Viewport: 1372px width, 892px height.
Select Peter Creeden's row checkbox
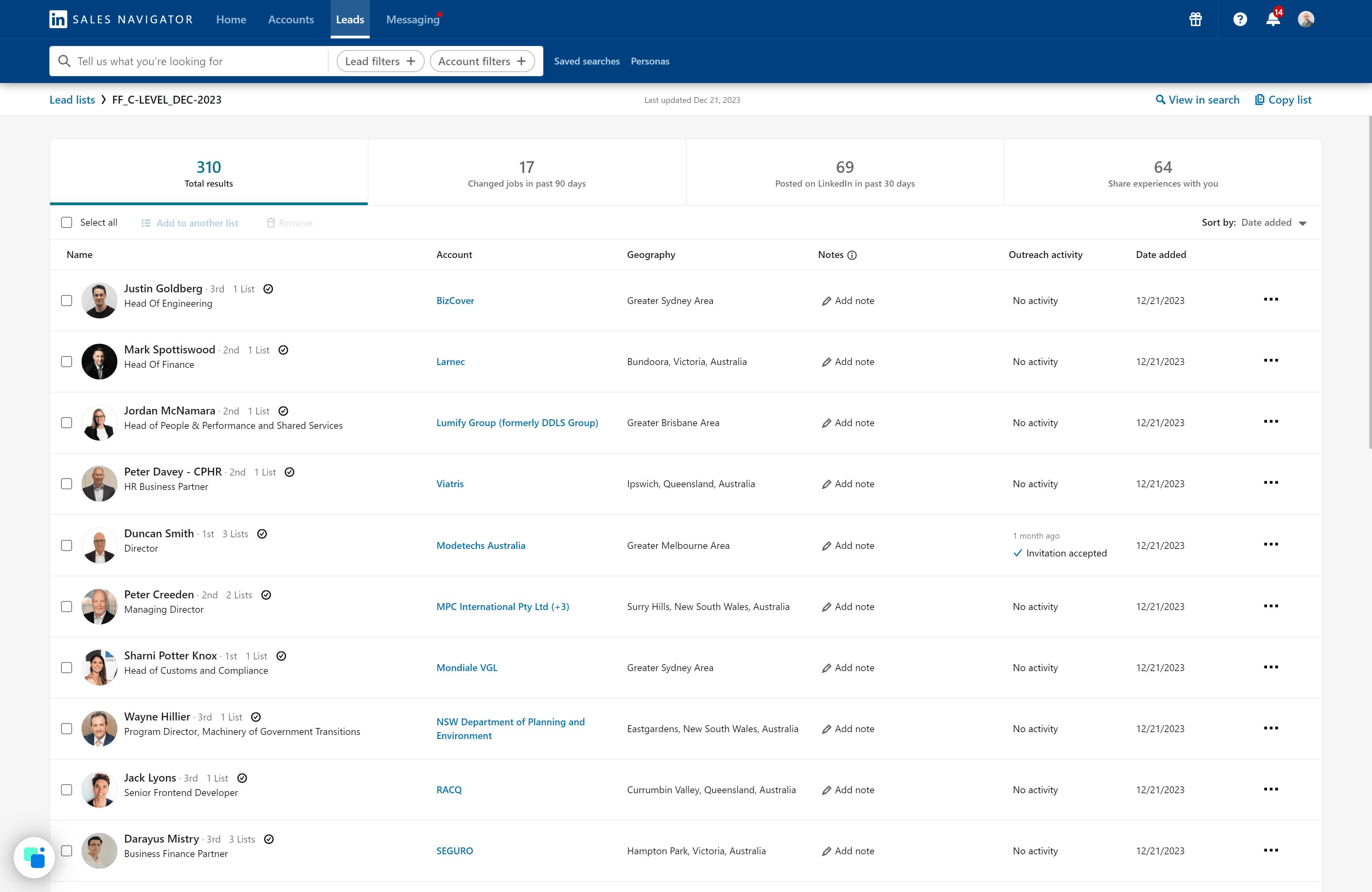coord(66,607)
